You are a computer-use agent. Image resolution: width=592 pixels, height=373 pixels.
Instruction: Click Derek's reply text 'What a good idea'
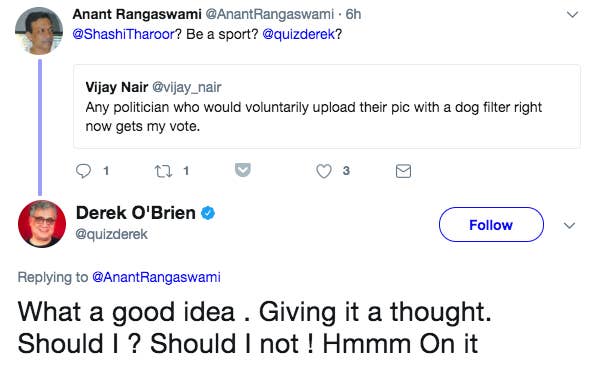(x=126, y=312)
